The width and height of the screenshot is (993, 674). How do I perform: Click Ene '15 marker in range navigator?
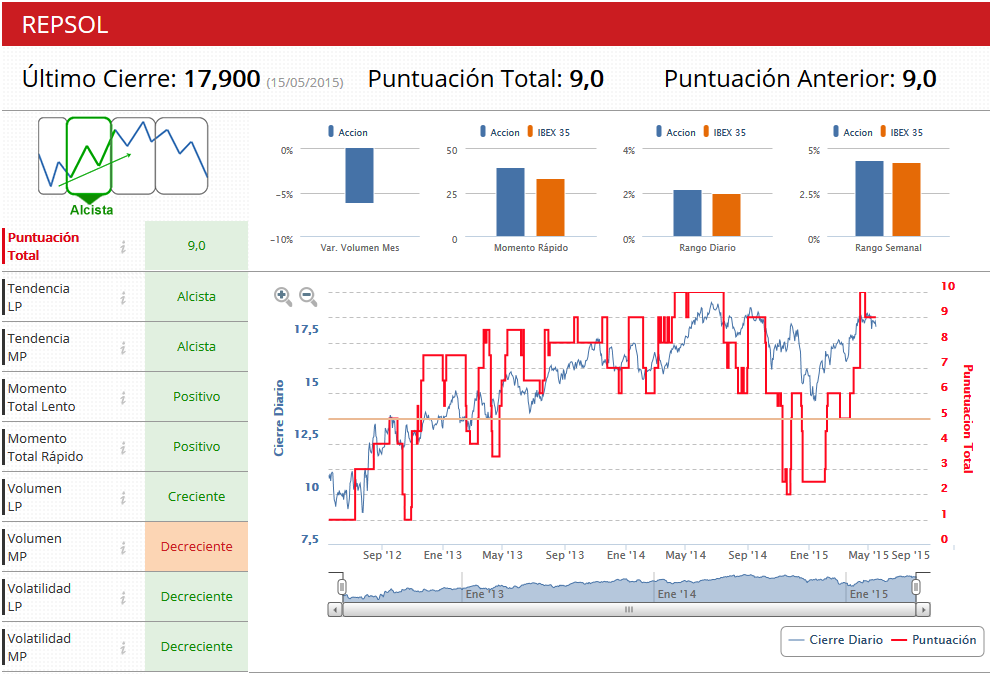coord(868,594)
